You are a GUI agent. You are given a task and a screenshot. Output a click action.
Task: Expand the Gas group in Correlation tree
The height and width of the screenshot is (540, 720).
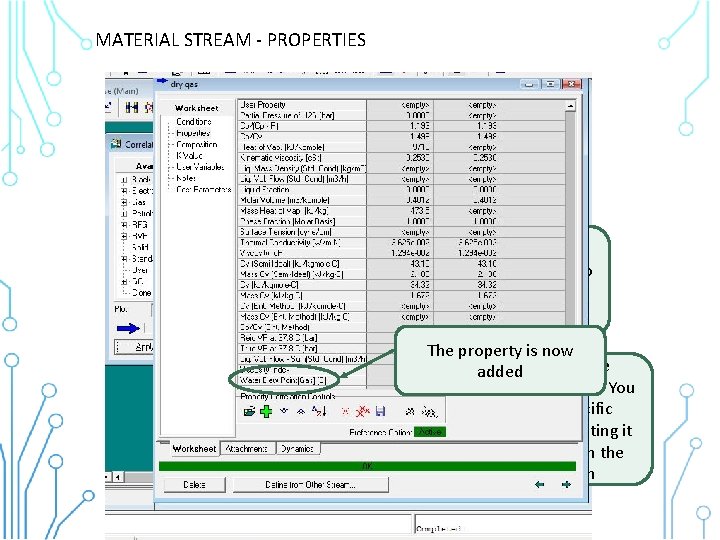pos(124,202)
